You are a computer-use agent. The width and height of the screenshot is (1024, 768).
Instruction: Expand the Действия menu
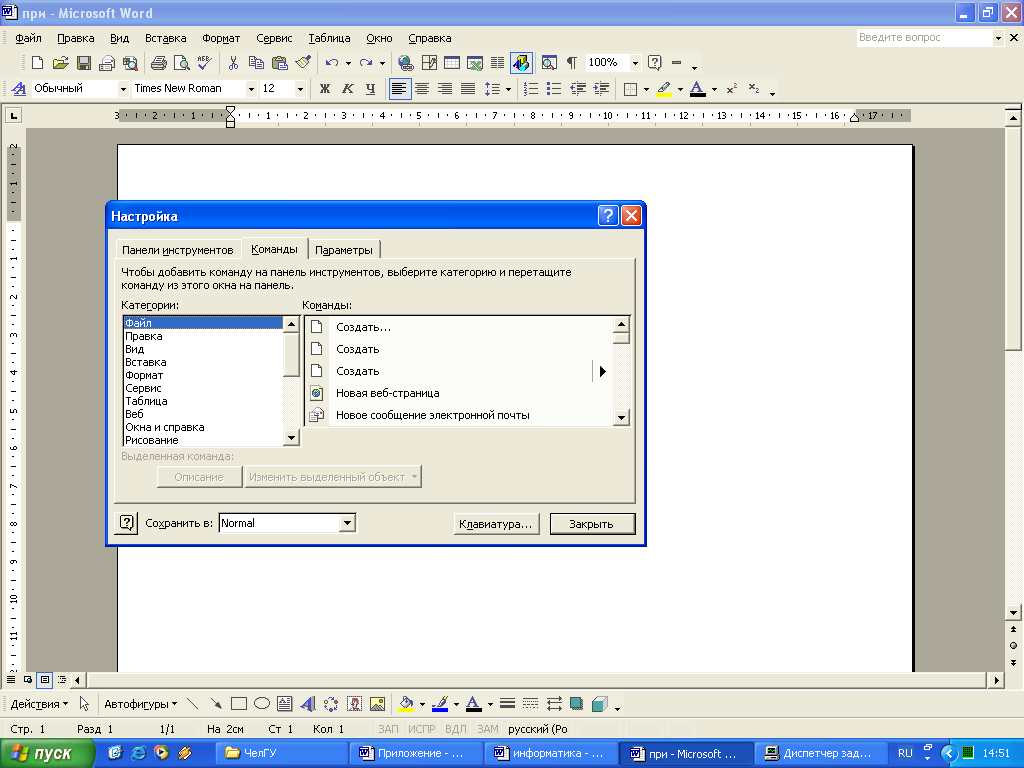click(39, 704)
